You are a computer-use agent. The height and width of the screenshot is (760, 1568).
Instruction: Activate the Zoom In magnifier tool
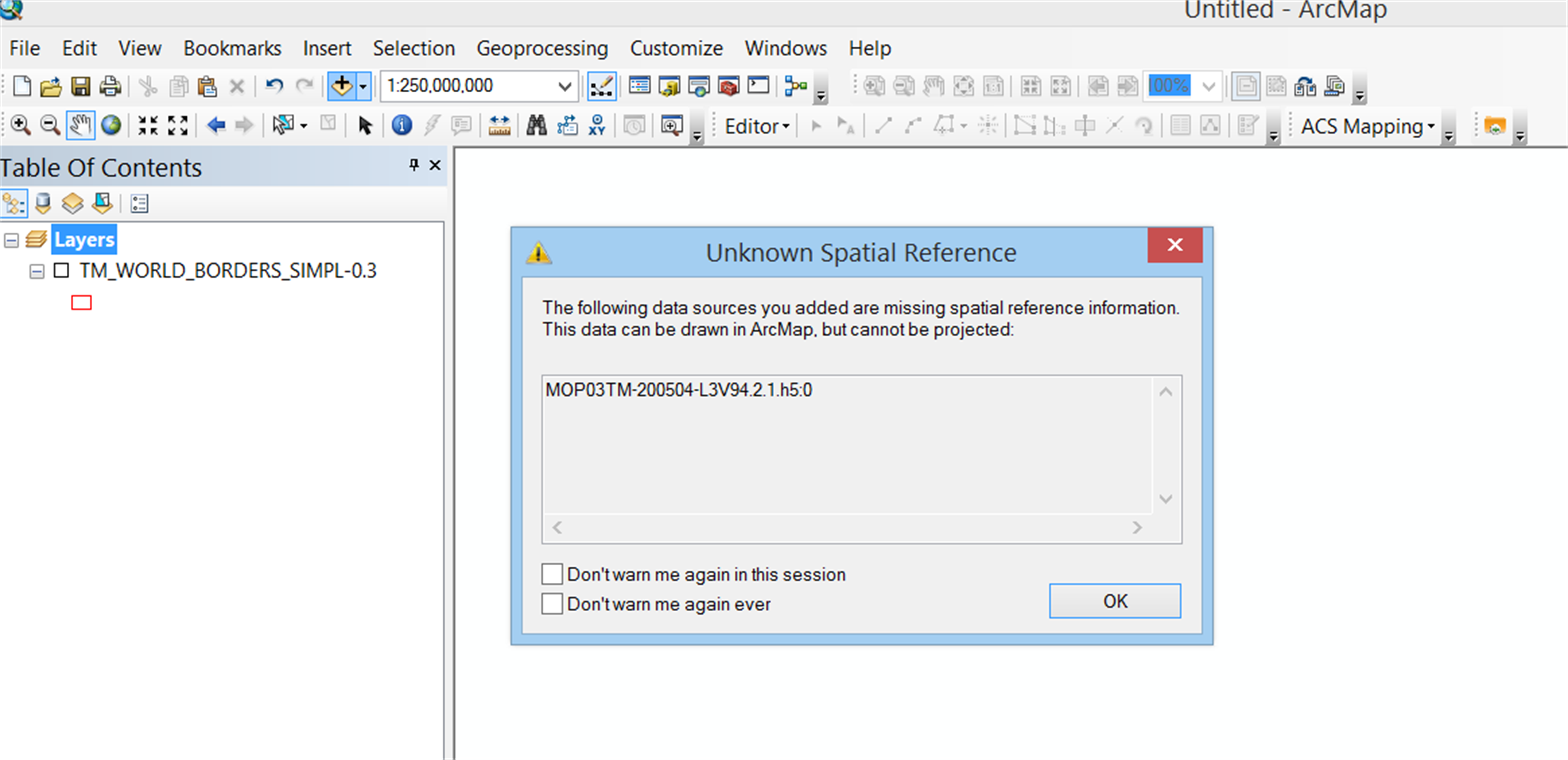click(20, 125)
